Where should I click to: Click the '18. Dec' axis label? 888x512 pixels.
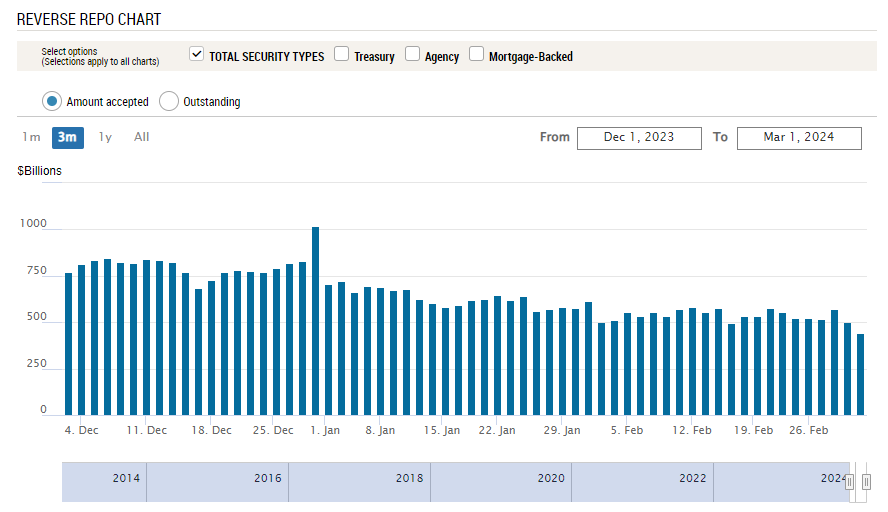211,430
